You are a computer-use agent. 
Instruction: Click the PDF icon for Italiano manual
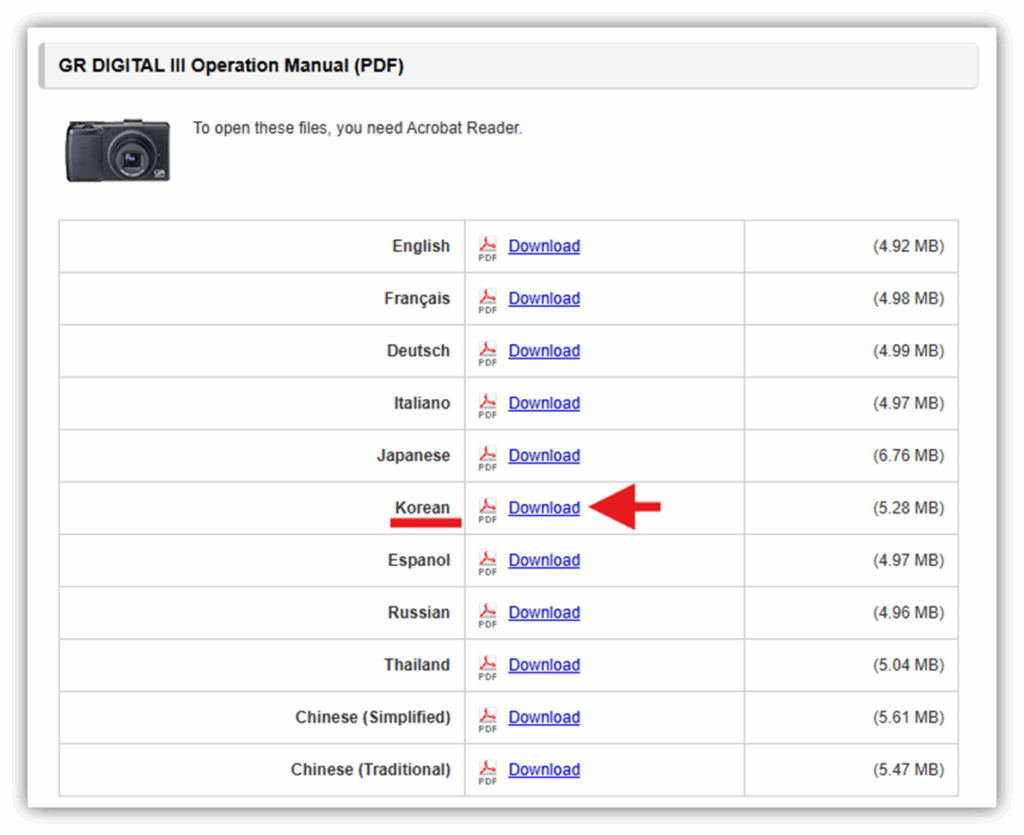(488, 404)
